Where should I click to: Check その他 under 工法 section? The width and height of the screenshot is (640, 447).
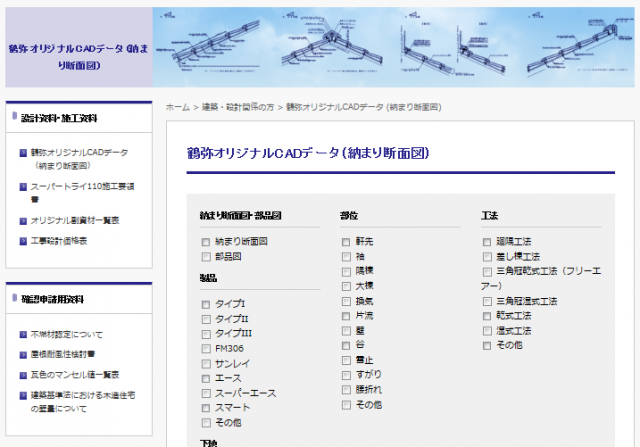(x=487, y=346)
